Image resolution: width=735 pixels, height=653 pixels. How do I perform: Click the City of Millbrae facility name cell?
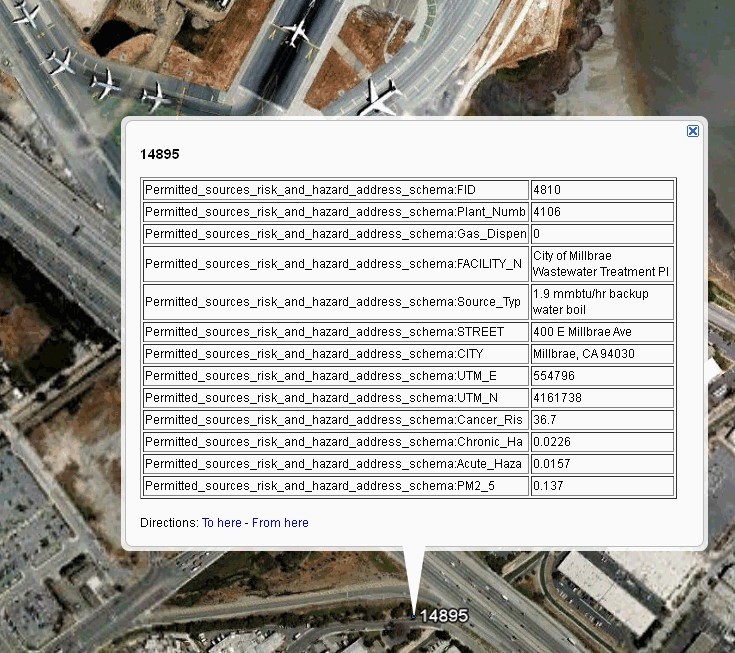coord(600,264)
